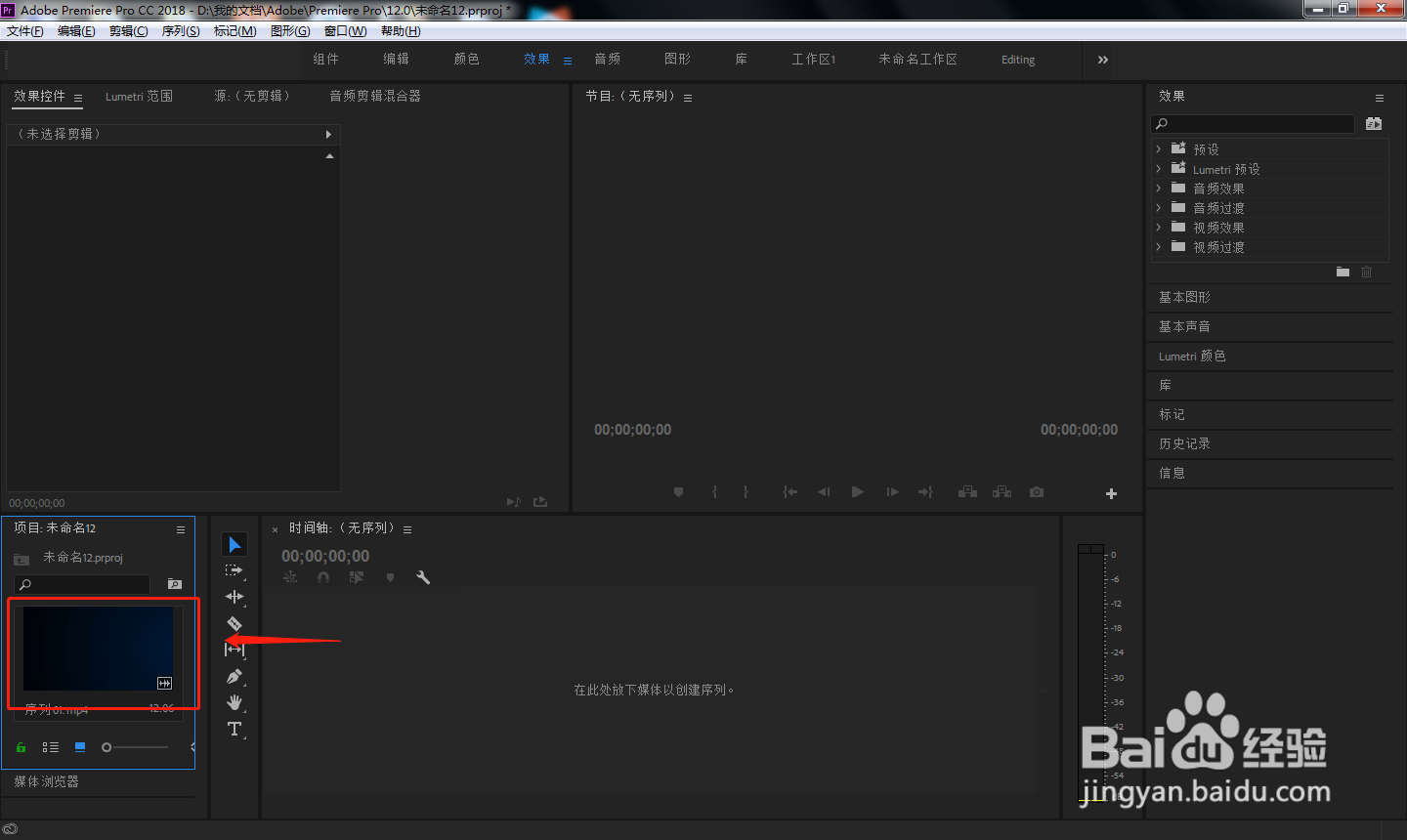
Task: Open Lumetri 范围 panel tab
Action: coord(139,96)
